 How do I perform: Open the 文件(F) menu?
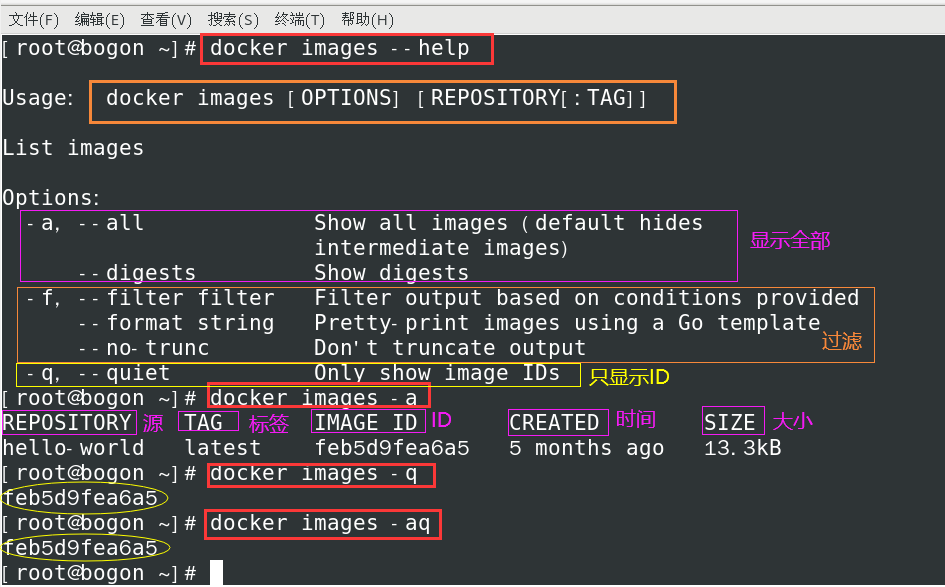pyautogui.click(x=34, y=20)
